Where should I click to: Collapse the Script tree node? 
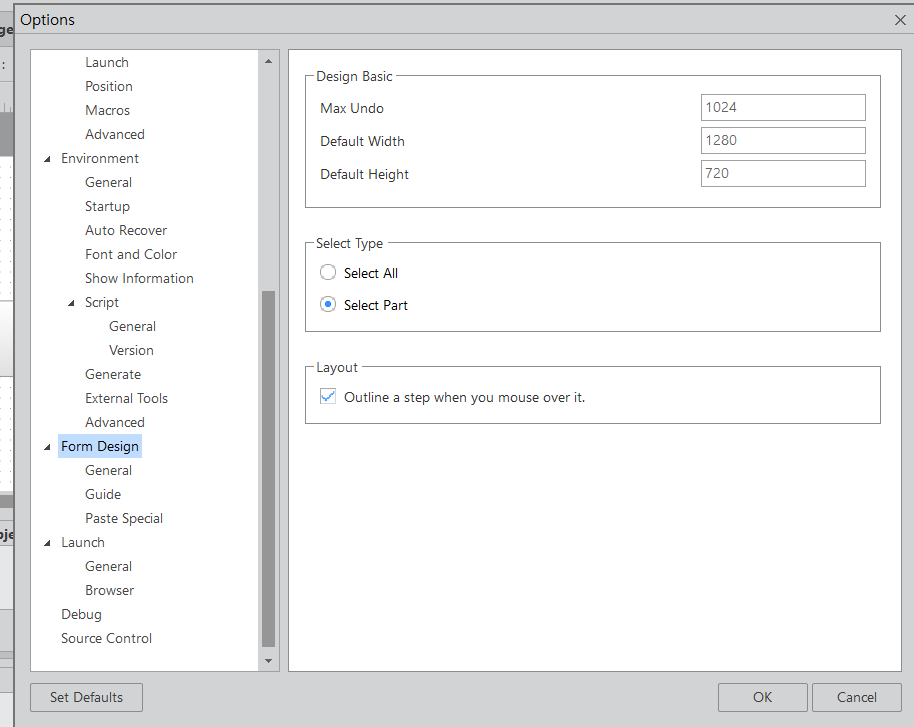click(x=71, y=303)
